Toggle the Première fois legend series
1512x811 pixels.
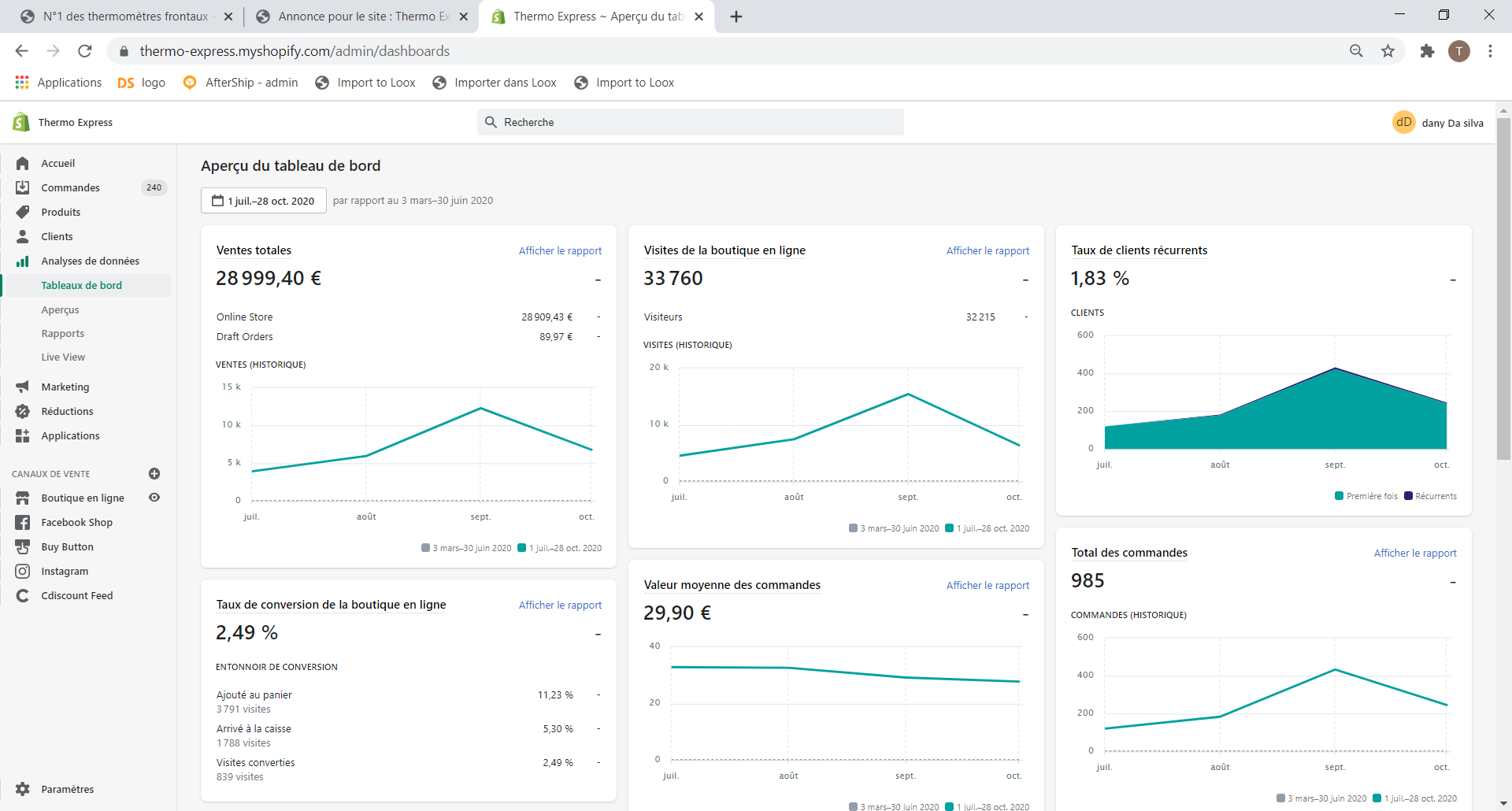[1366, 496]
